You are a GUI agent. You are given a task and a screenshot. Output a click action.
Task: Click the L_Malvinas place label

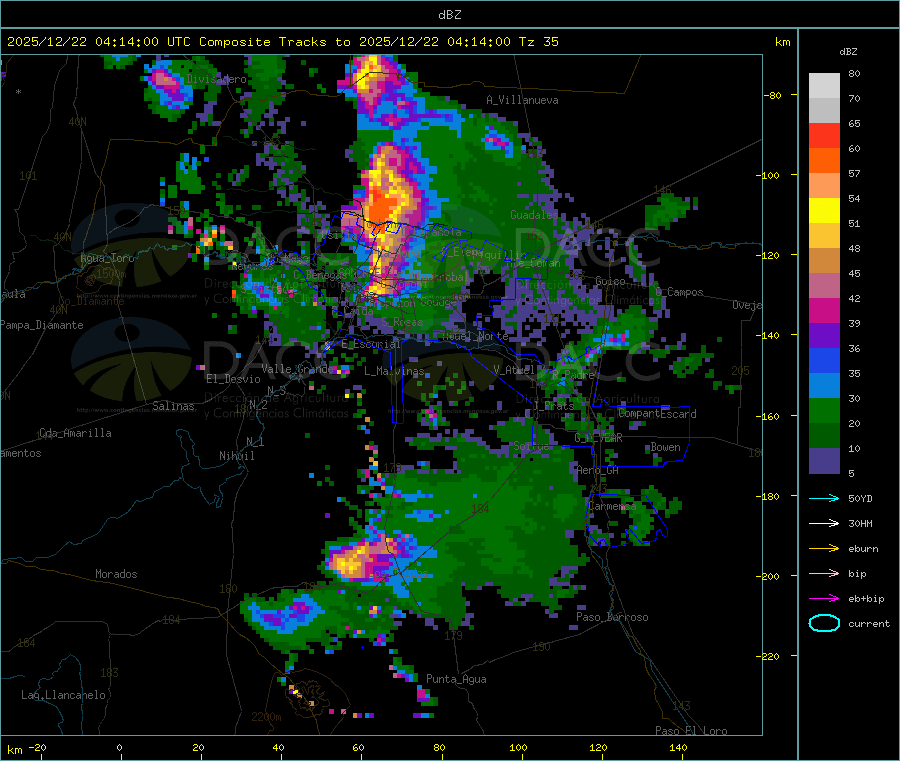[394, 371]
